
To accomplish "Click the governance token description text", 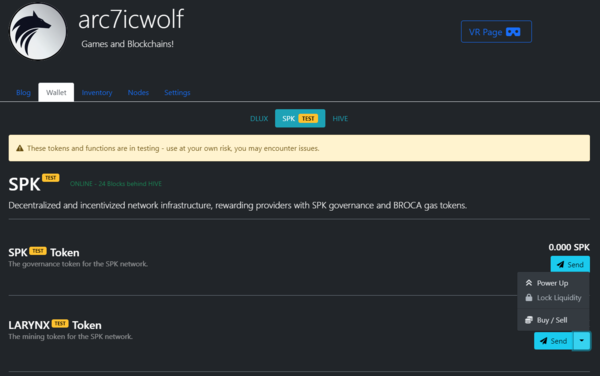I will click(78, 264).
